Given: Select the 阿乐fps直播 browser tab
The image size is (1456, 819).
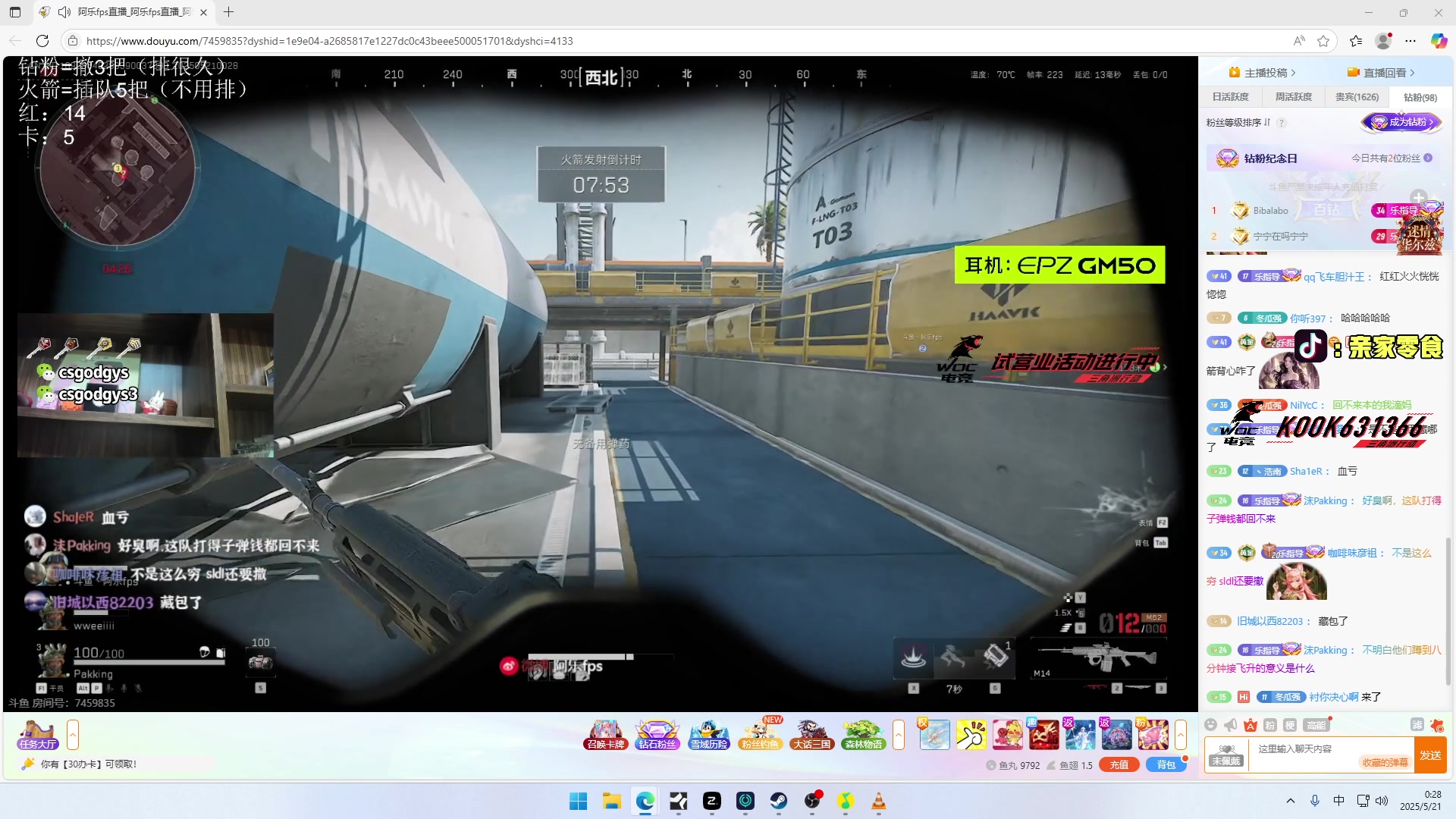Looking at the screenshot, I should (125, 12).
